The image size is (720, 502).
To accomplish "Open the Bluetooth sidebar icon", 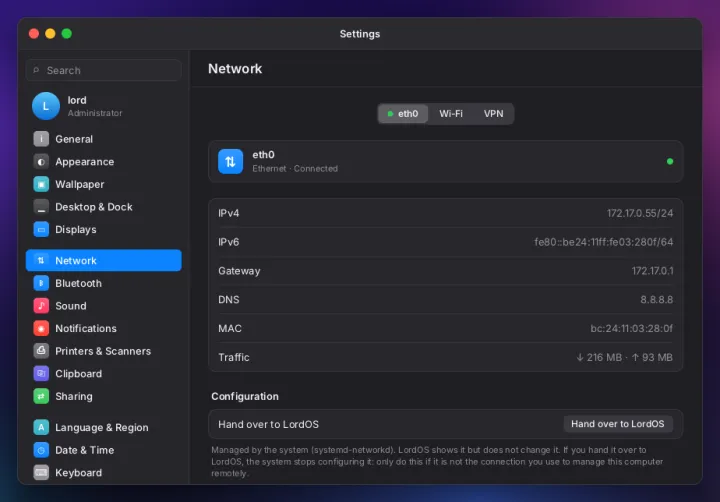I will [x=41, y=283].
